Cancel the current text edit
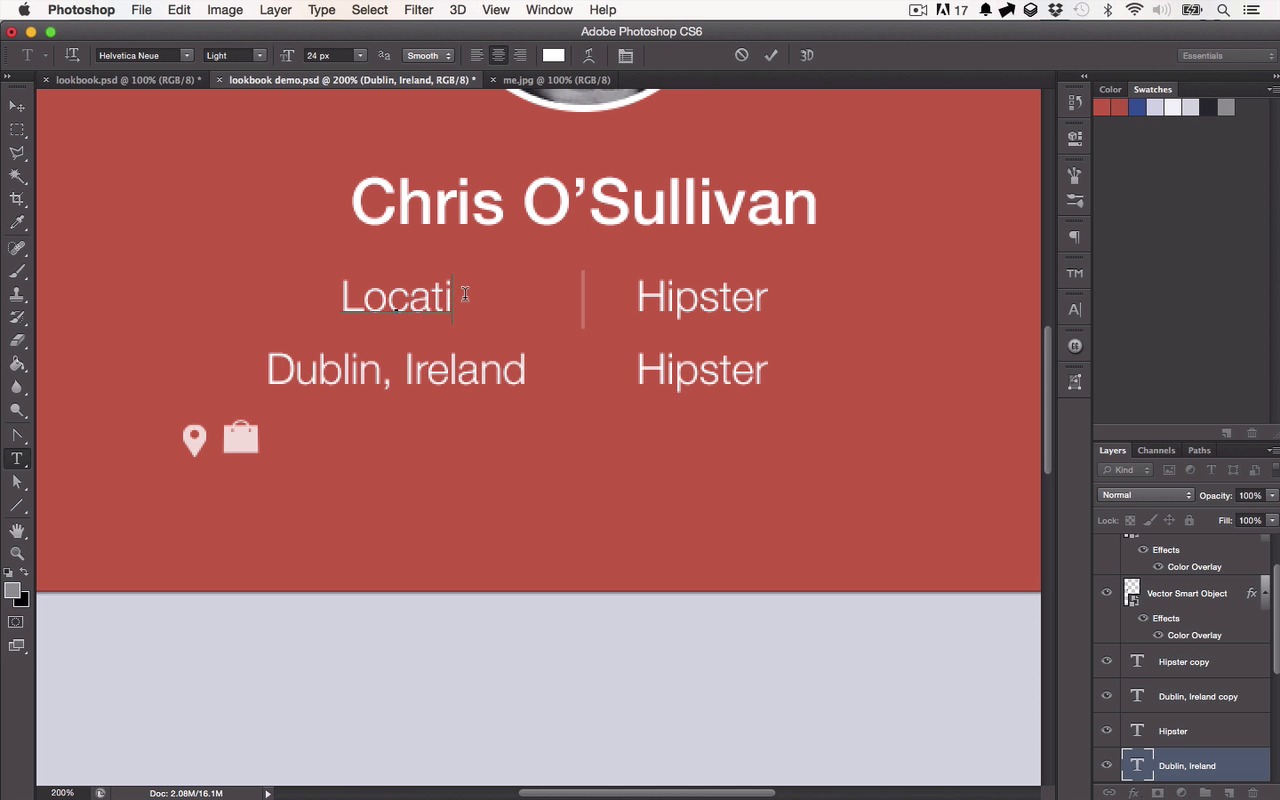The width and height of the screenshot is (1280, 800). pyautogui.click(x=741, y=55)
